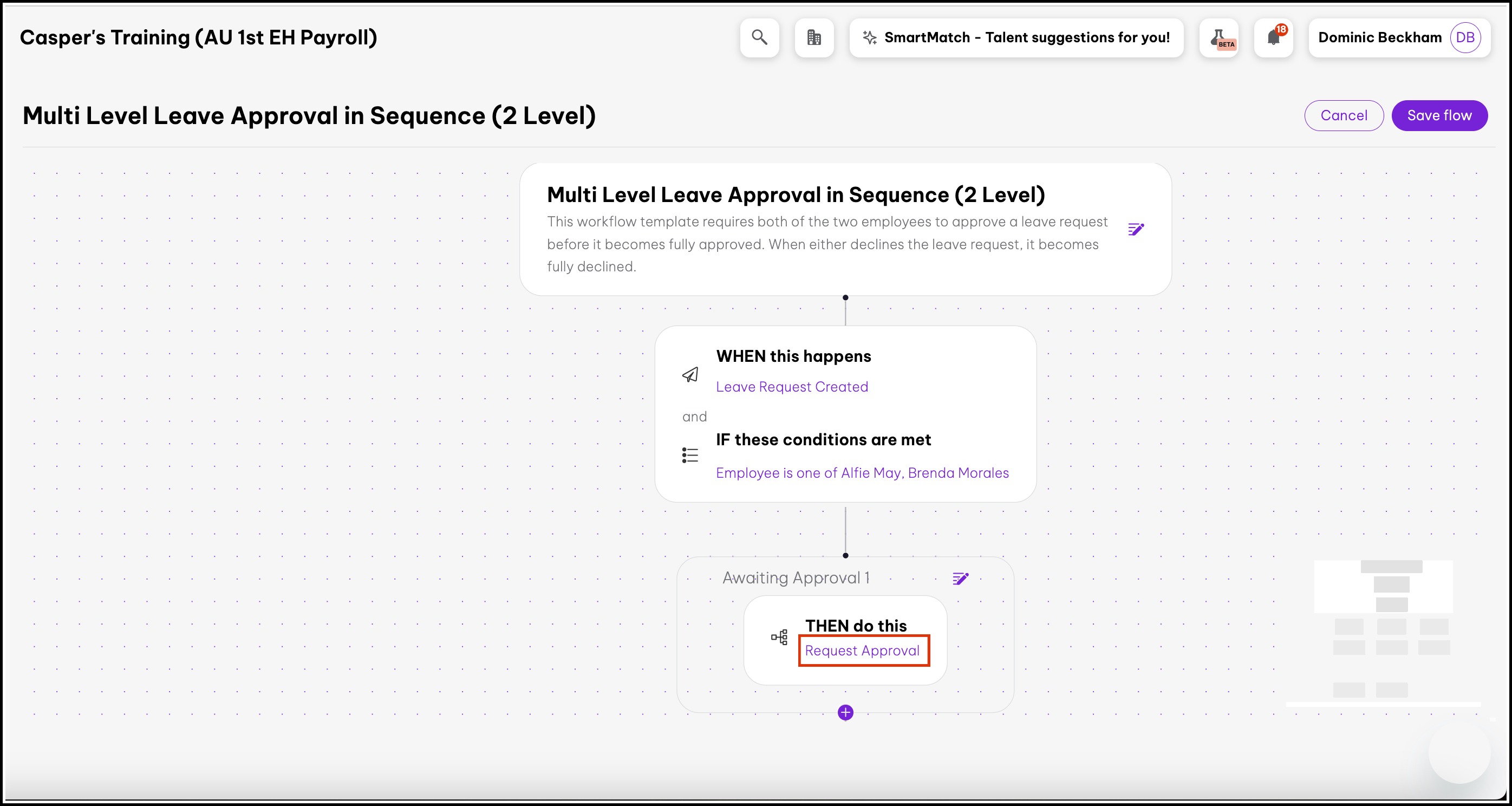Edit the Awaiting Approval 1 step
Image resolution: width=1512 pixels, height=806 pixels.
pyautogui.click(x=960, y=579)
